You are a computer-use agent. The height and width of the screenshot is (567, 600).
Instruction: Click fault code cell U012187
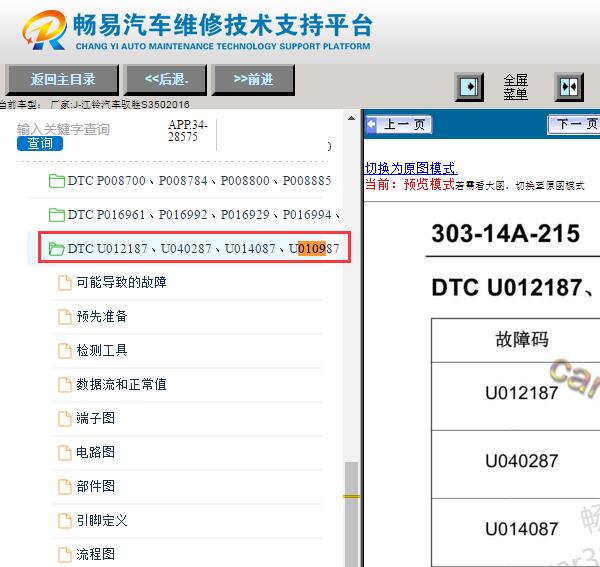pyautogui.click(x=521, y=393)
